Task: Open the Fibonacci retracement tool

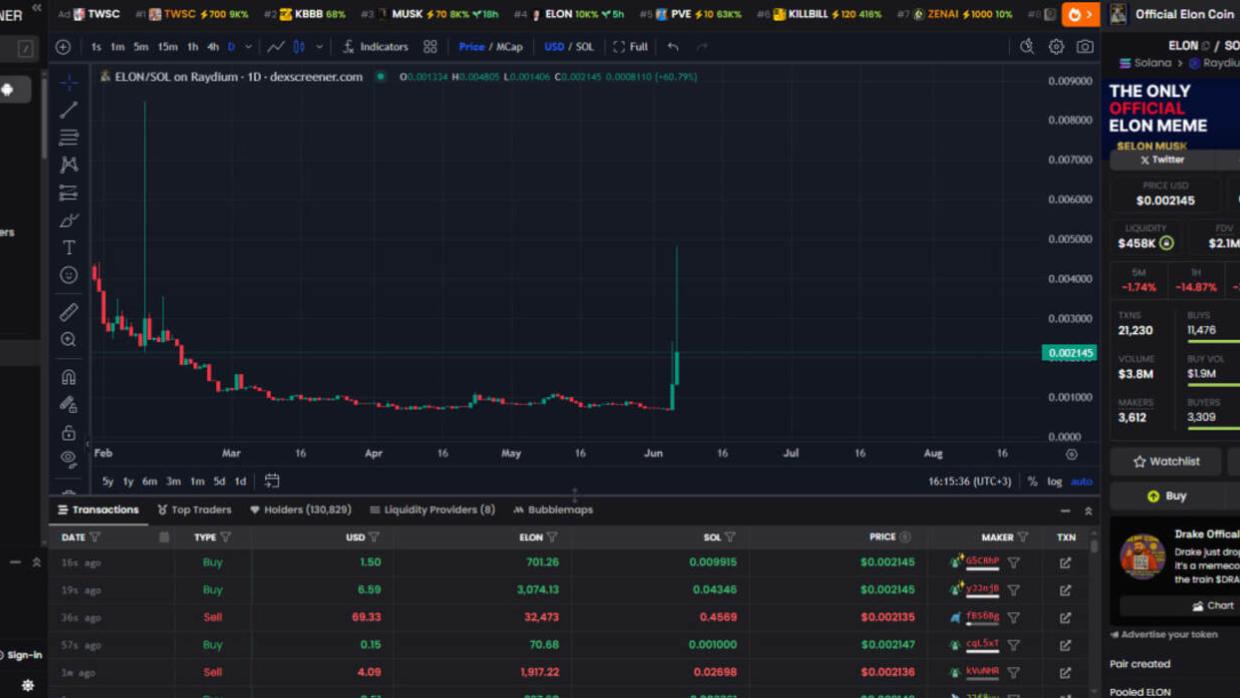Action: pos(68,137)
